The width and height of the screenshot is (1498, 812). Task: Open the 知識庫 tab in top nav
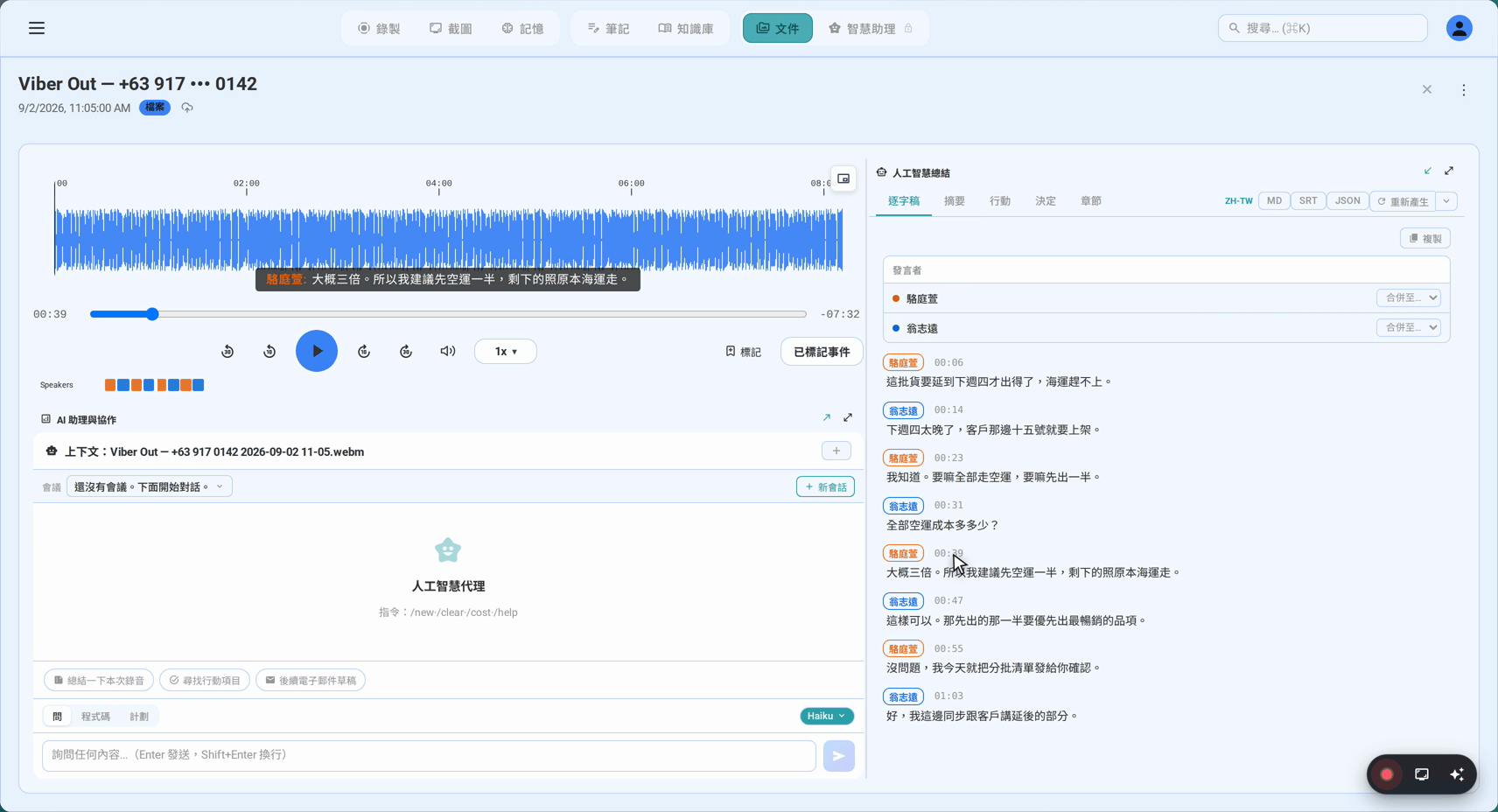686,28
